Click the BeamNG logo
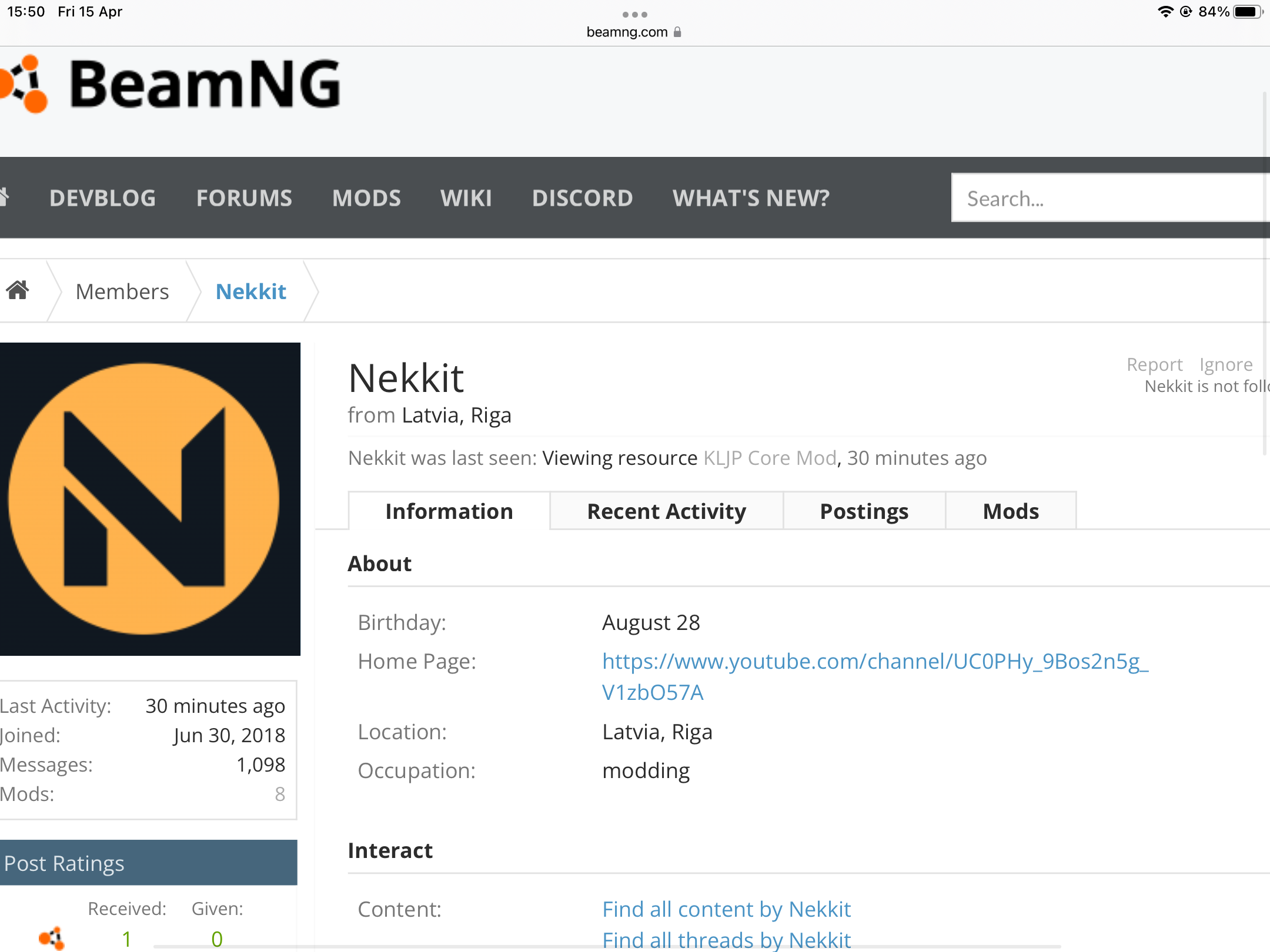The width and height of the screenshot is (1270, 952). [171, 84]
